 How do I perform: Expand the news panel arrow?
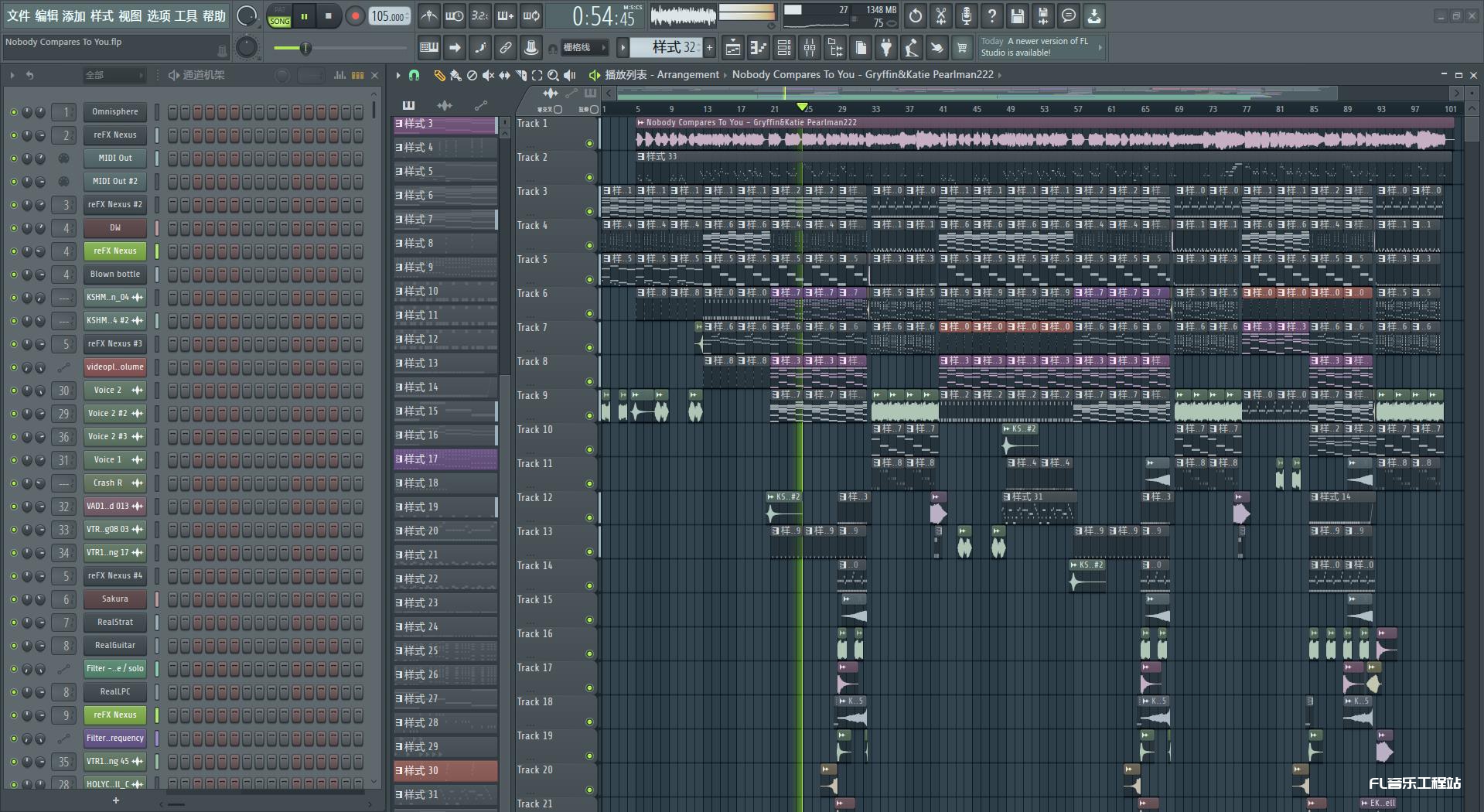point(1100,47)
